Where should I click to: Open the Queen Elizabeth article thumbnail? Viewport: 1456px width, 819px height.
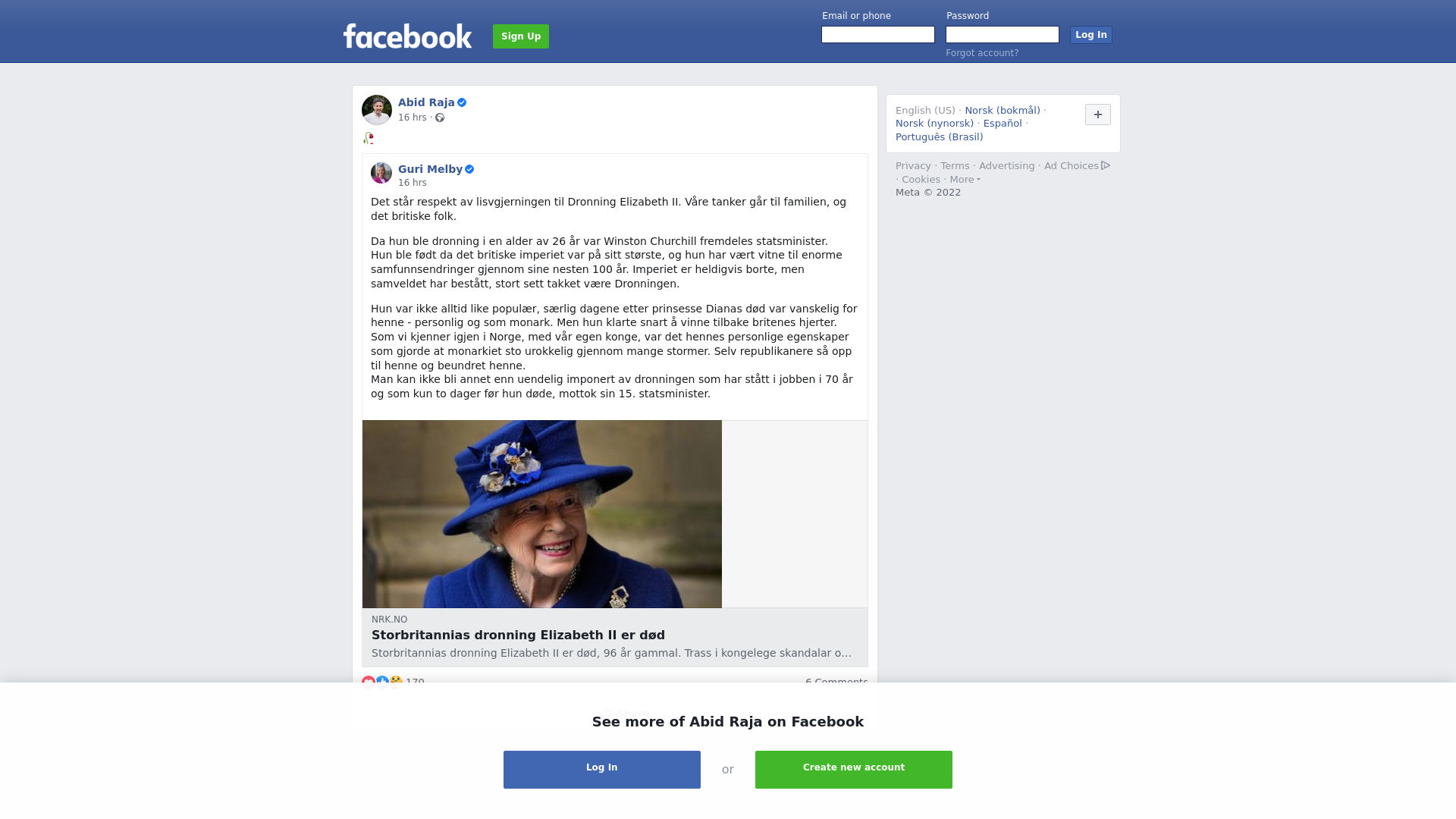point(542,514)
